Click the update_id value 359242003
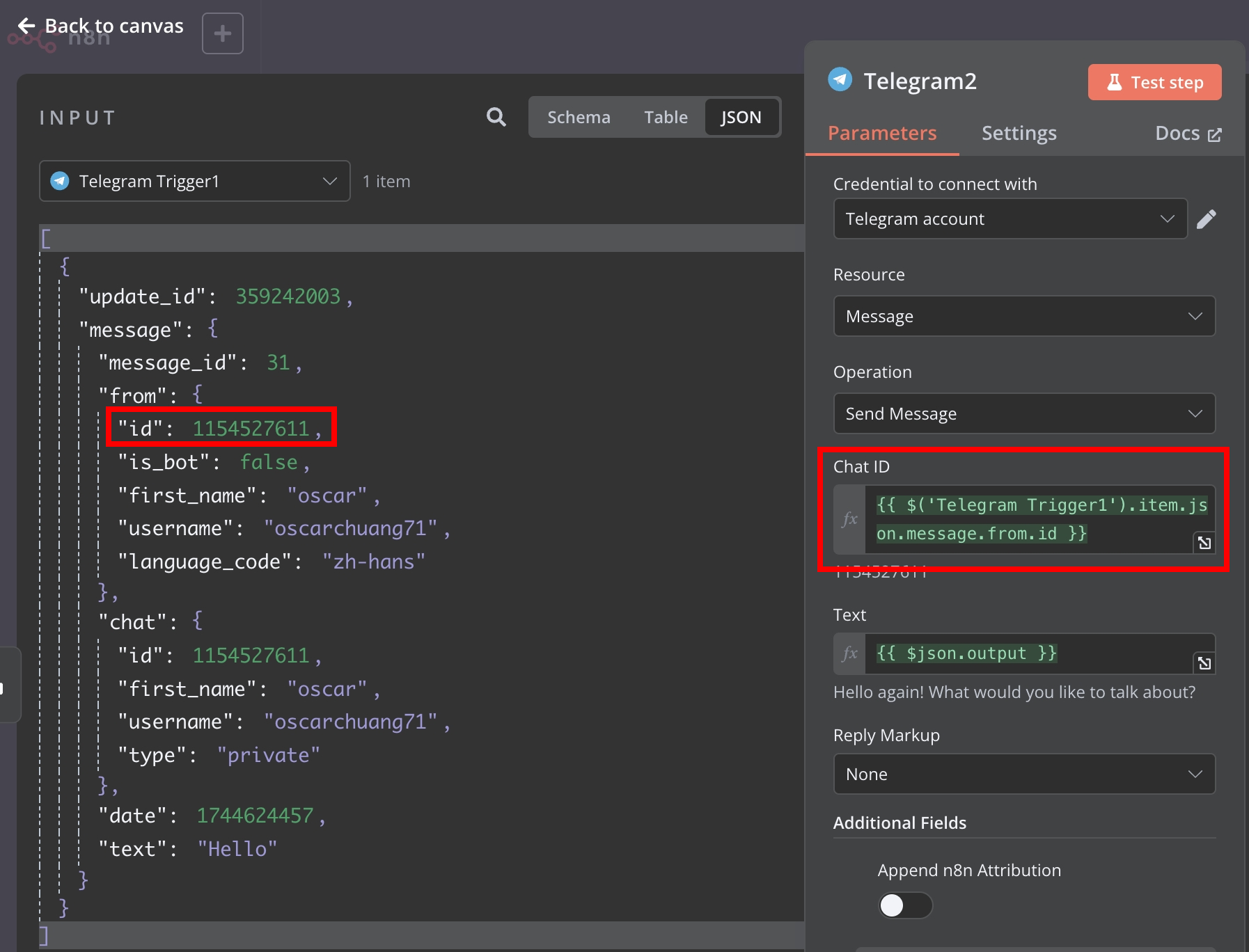Screen dimensions: 1249x952 click(x=288, y=296)
